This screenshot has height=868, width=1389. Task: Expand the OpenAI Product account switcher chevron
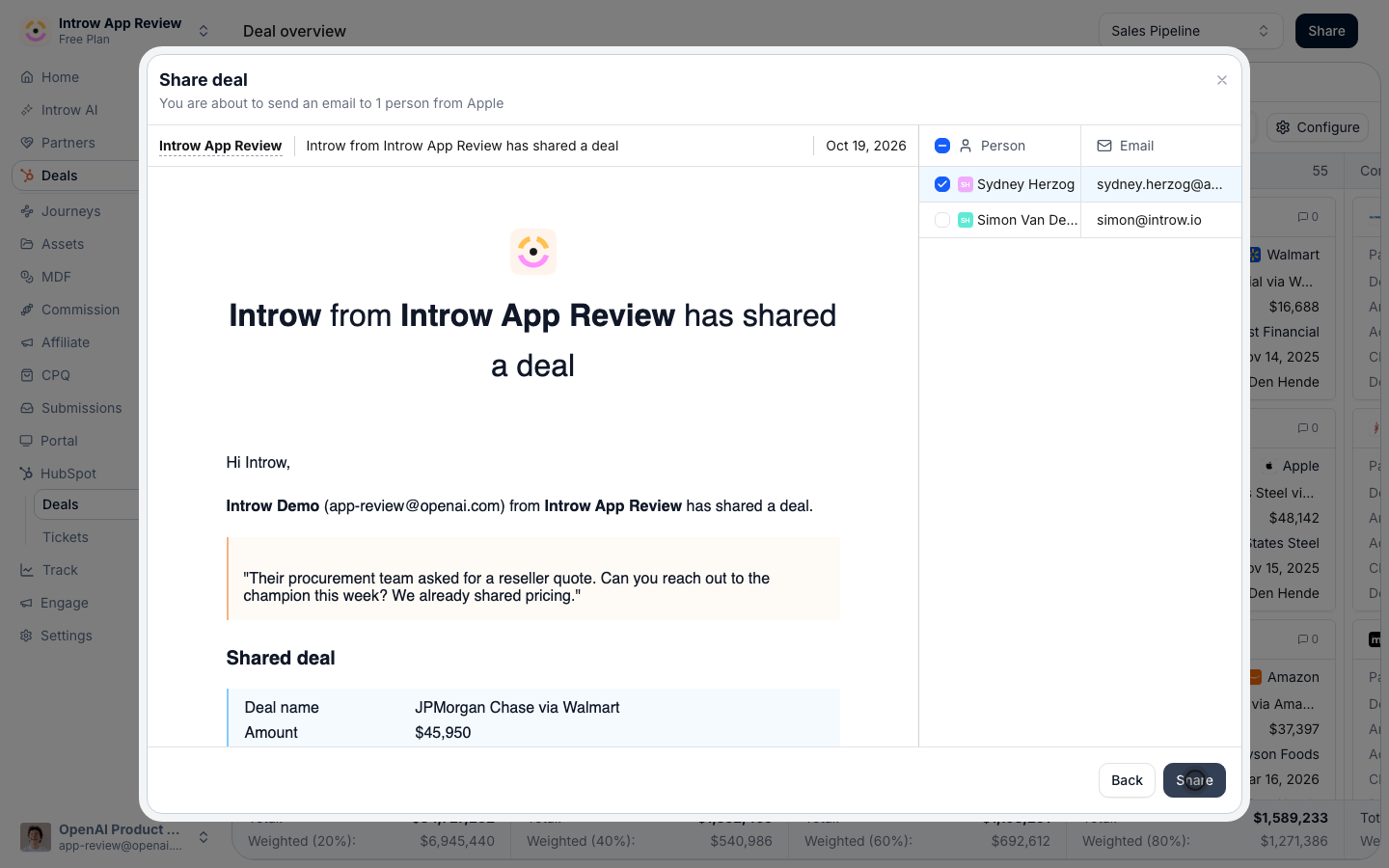click(204, 837)
